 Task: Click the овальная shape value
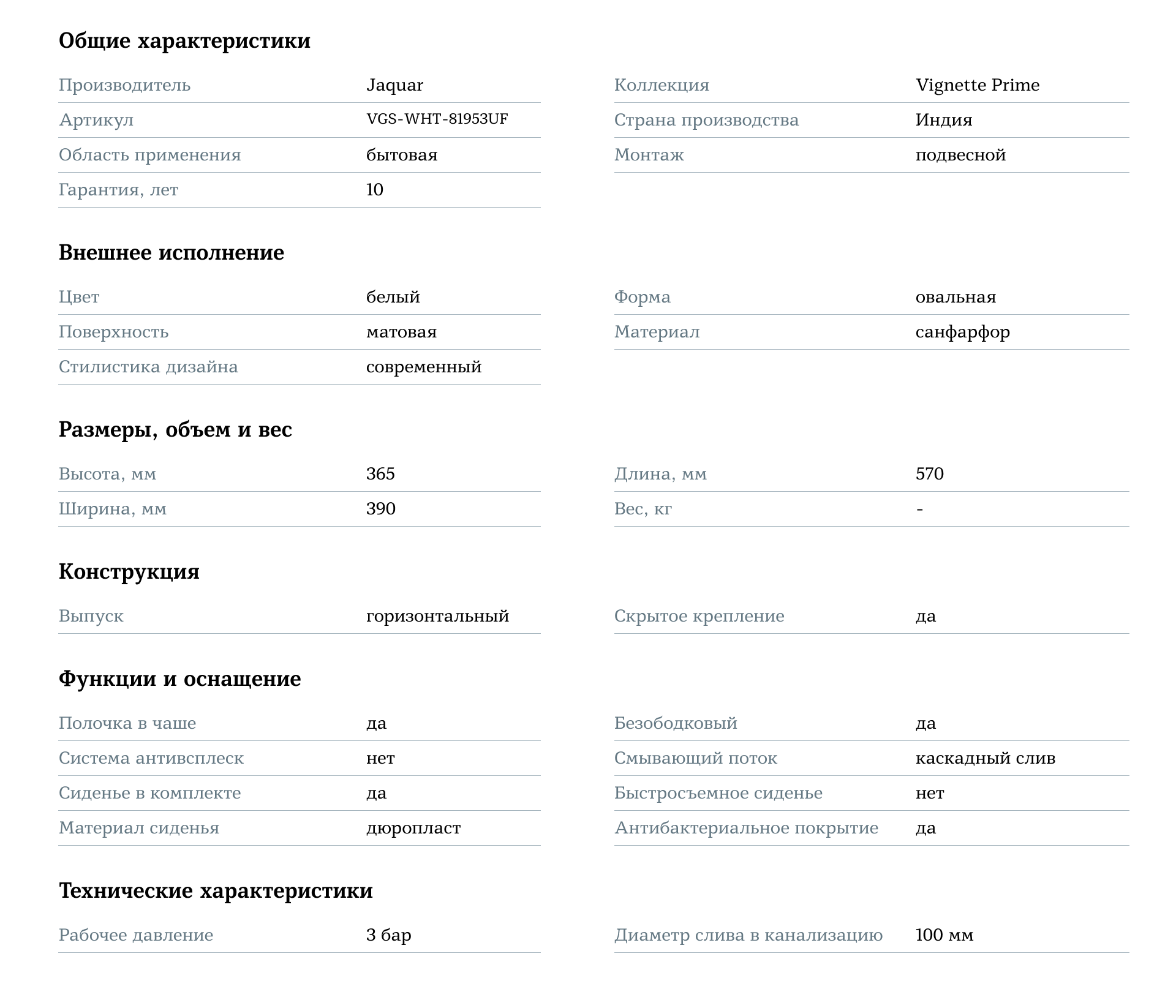956,297
